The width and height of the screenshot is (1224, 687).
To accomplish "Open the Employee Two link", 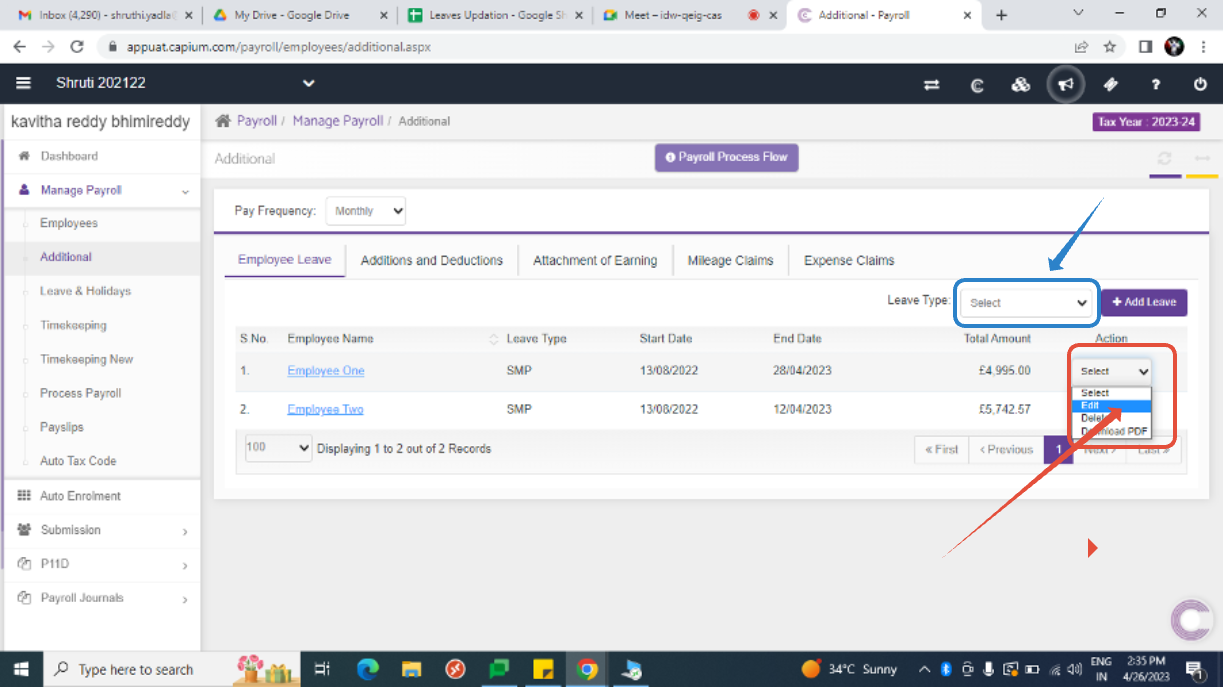I will tap(325, 409).
